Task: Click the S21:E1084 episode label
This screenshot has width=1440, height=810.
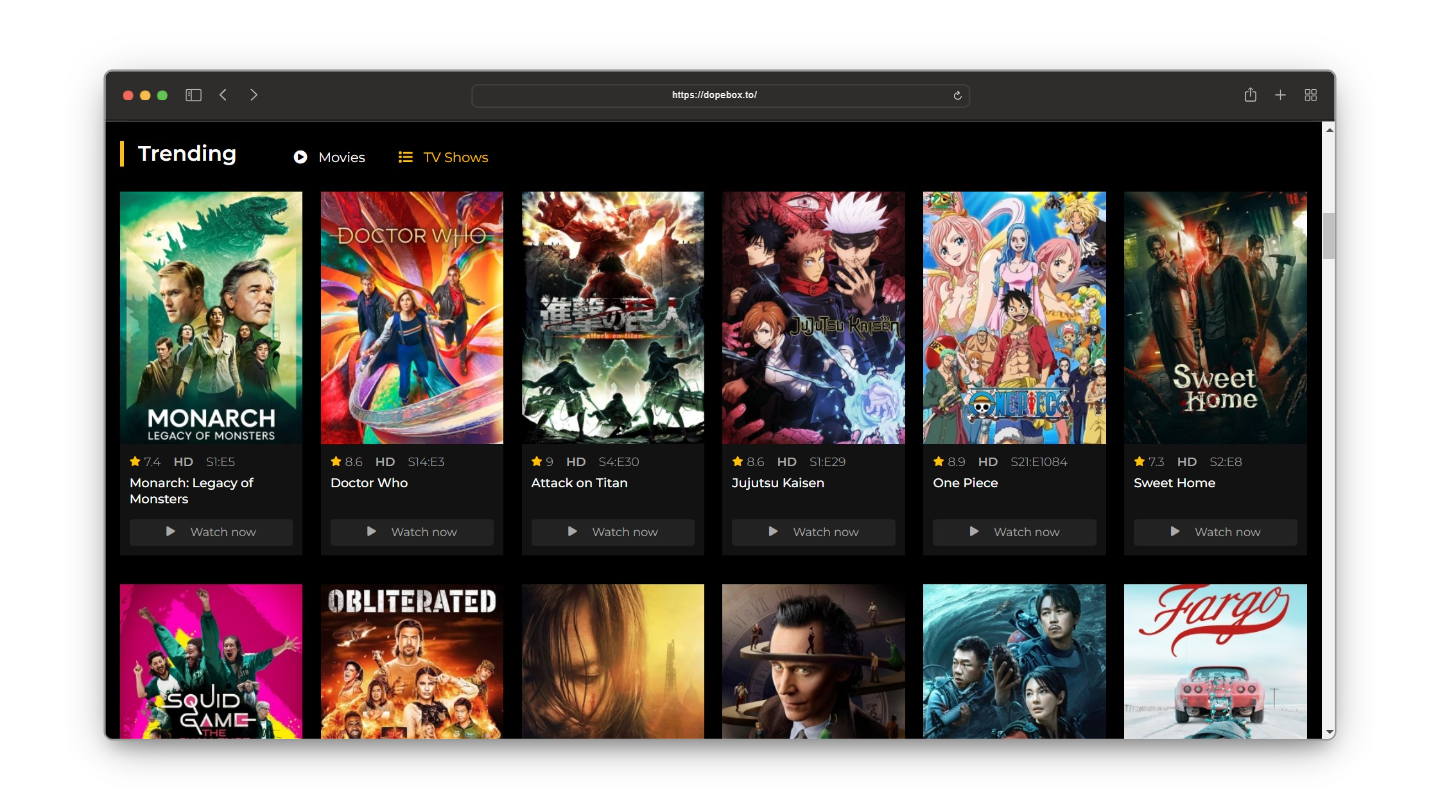Action: click(1038, 462)
